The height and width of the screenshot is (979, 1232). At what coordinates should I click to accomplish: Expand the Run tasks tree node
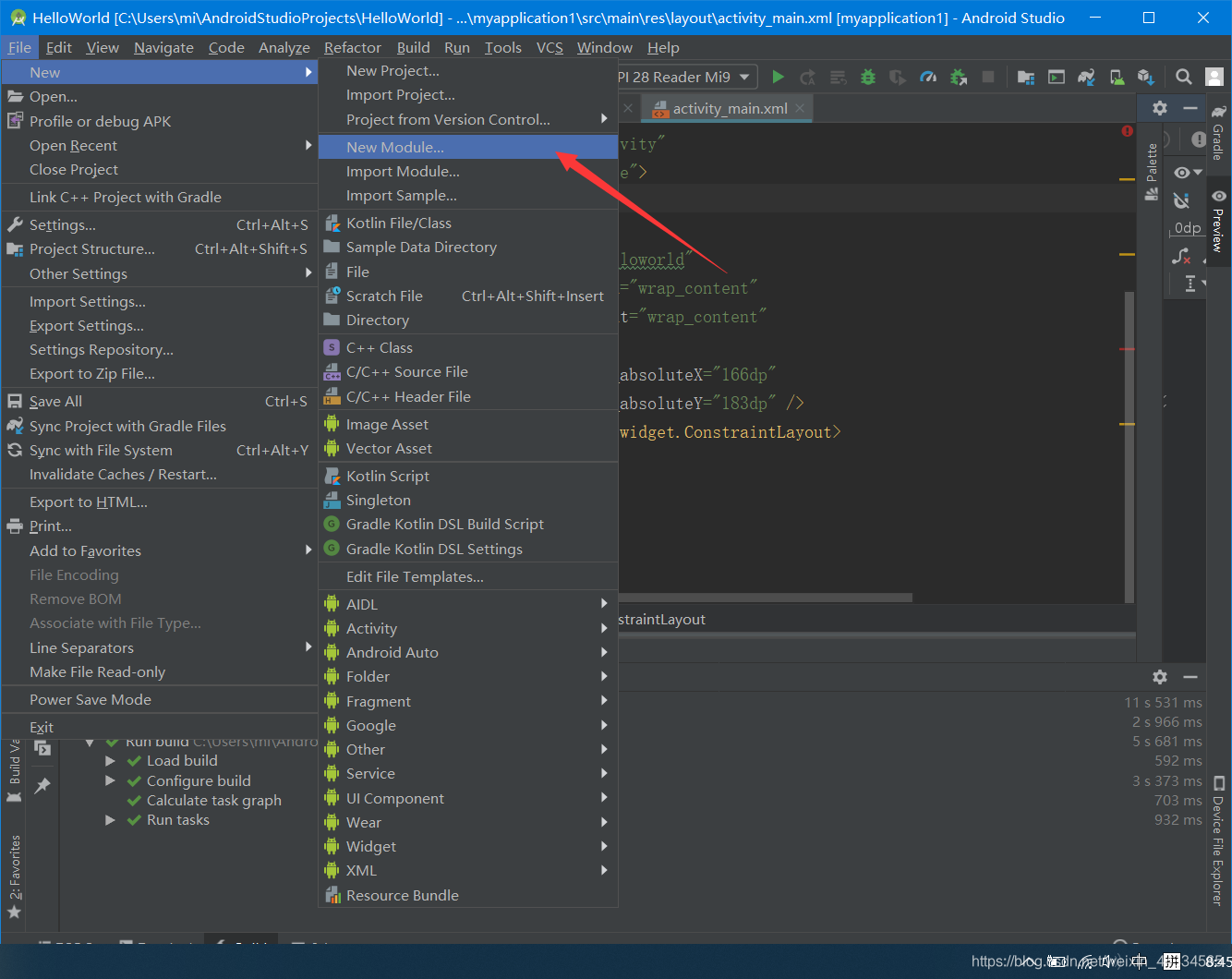(110, 820)
